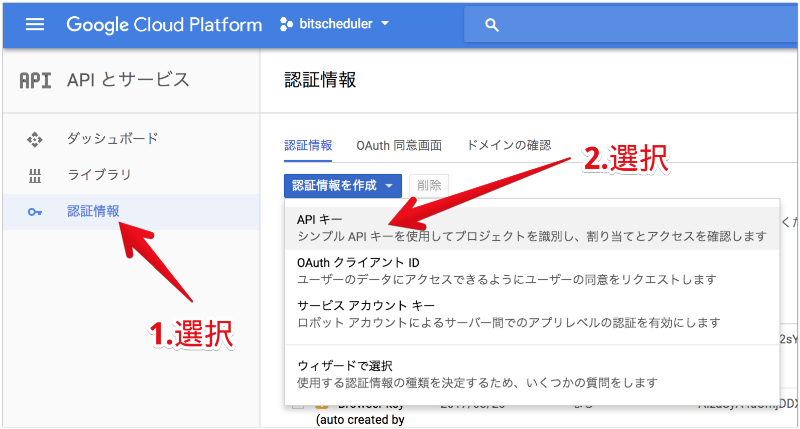Expand the 認証情報を作成 dropdown button

(343, 186)
